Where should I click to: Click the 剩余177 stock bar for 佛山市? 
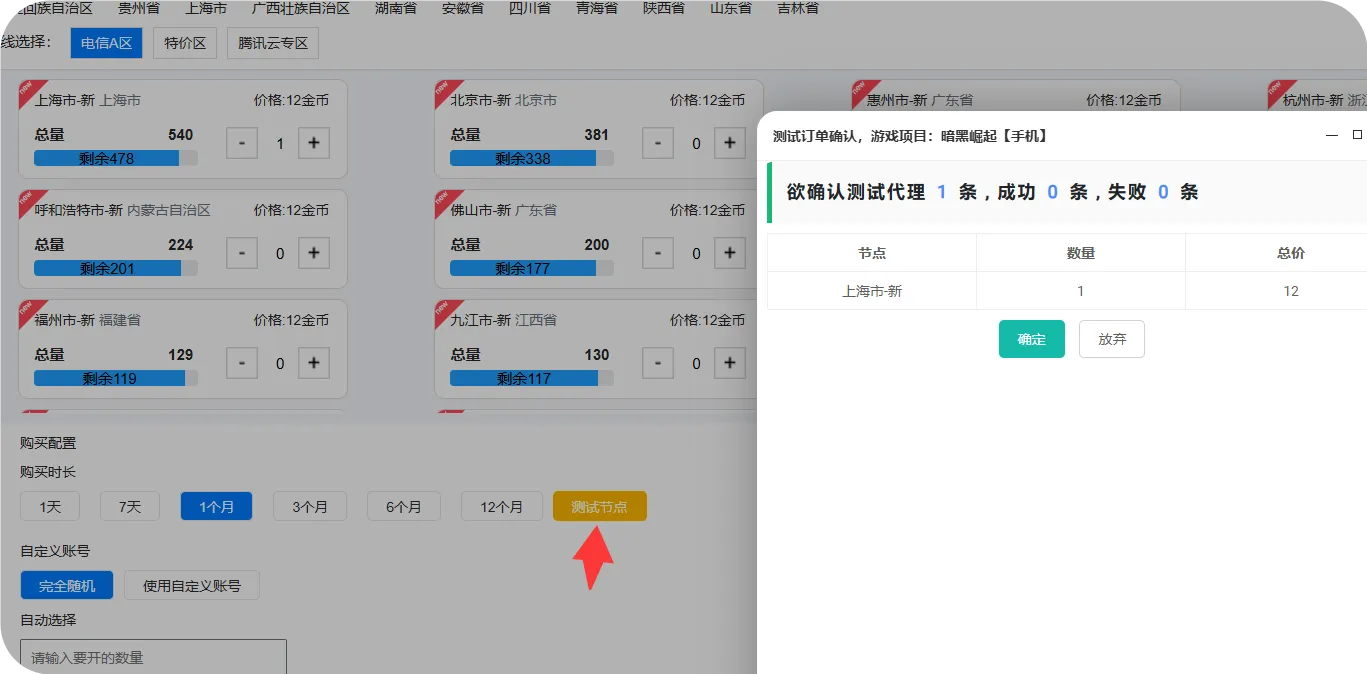[532, 268]
